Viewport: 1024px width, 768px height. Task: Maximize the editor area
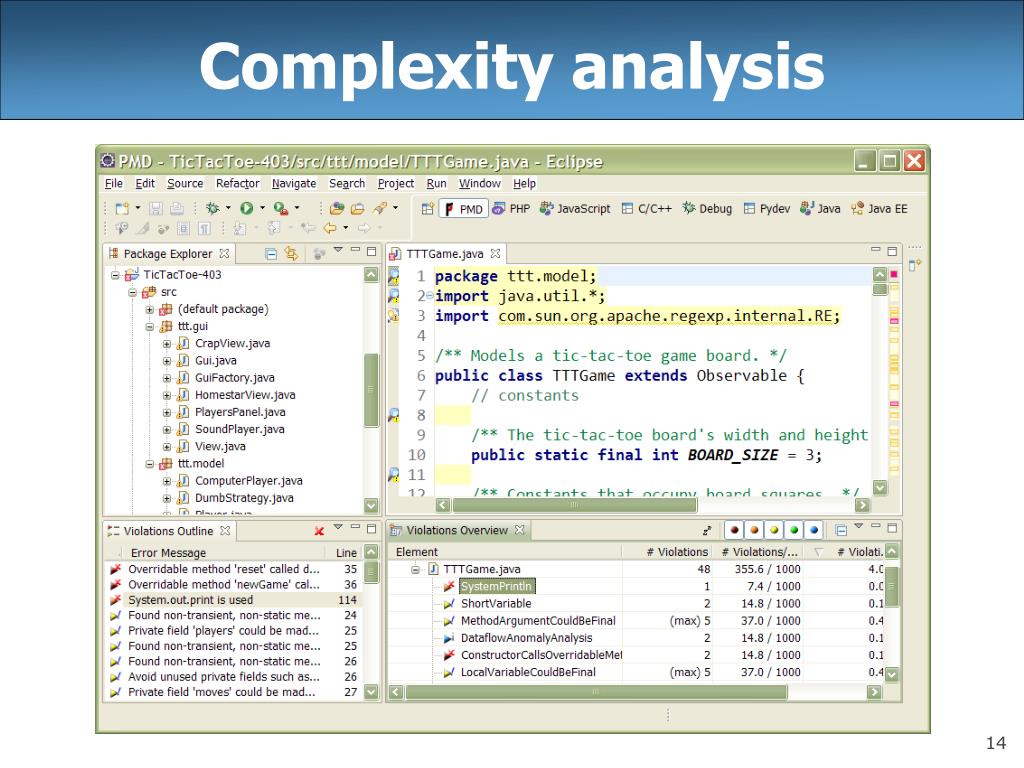coord(892,251)
